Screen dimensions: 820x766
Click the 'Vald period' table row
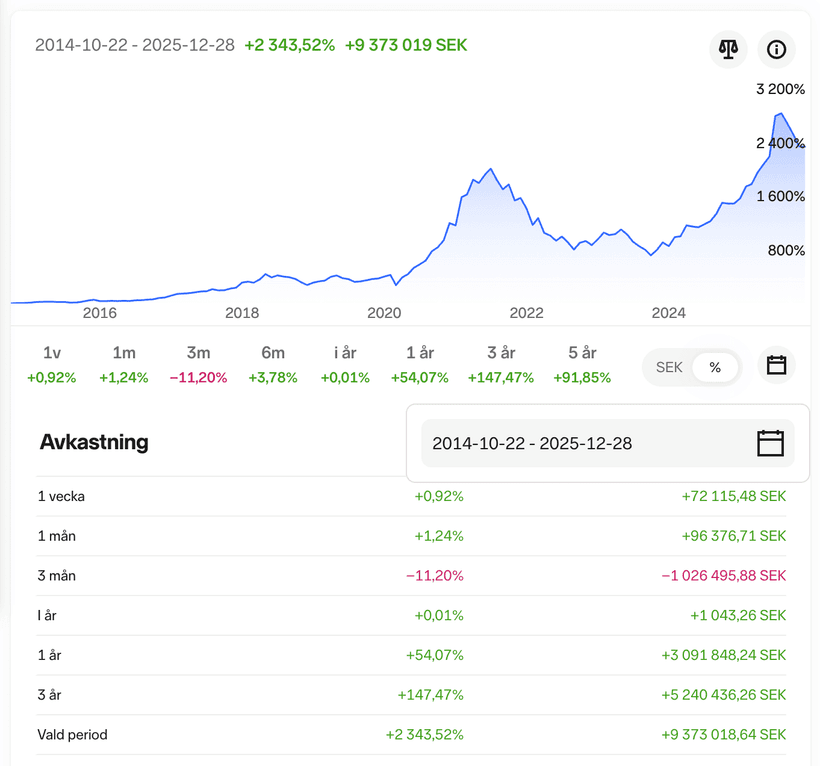point(410,734)
